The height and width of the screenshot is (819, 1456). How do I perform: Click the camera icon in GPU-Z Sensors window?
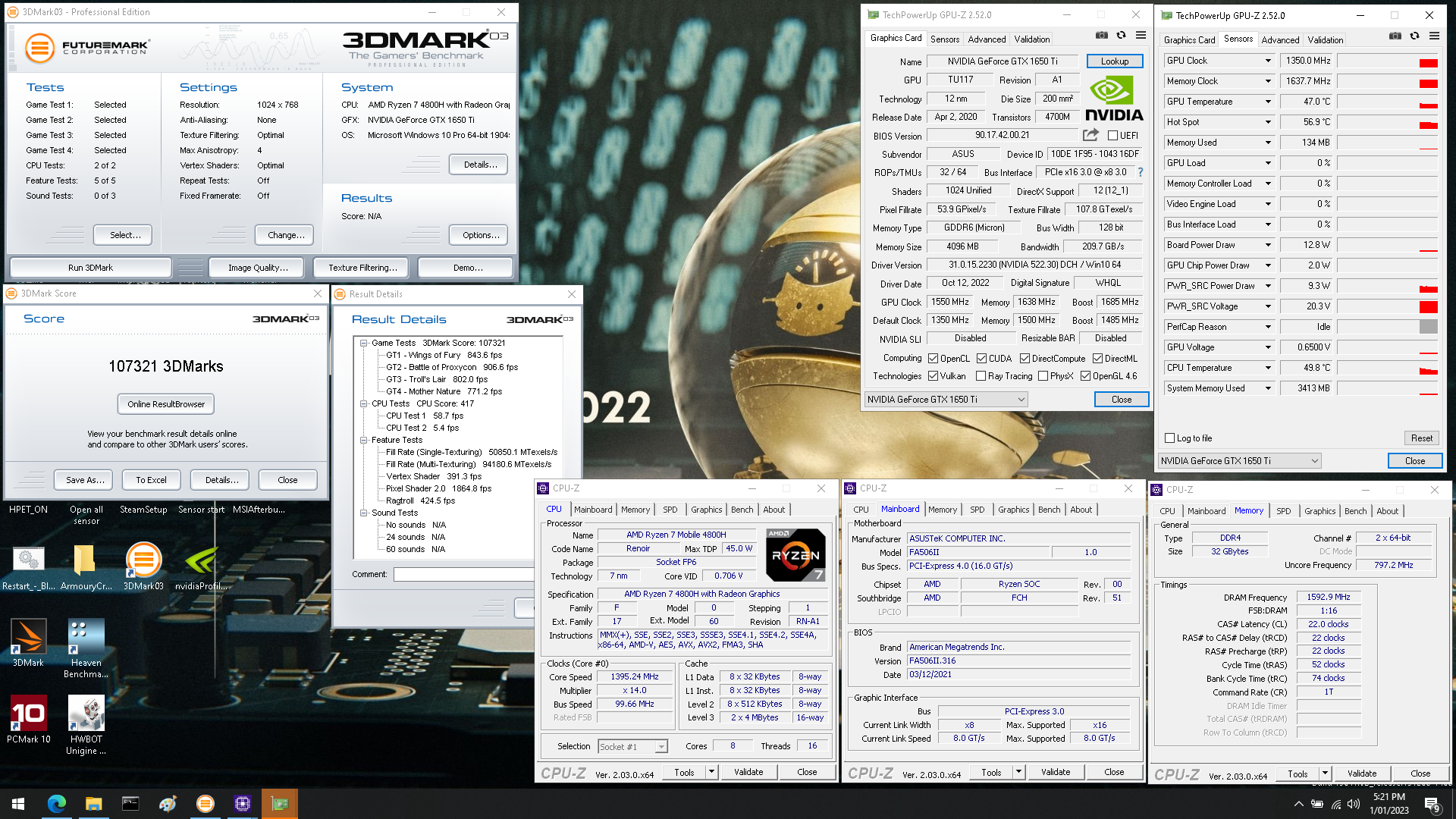pos(1395,36)
